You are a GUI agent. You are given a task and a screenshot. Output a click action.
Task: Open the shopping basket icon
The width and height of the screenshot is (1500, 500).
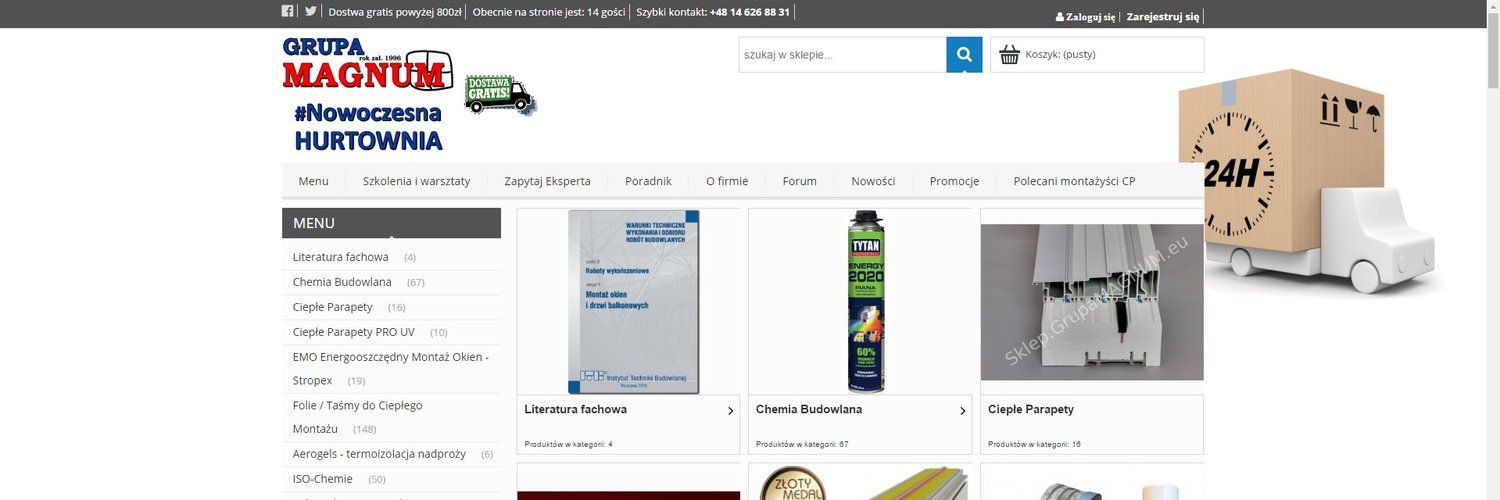[x=1009, y=55]
